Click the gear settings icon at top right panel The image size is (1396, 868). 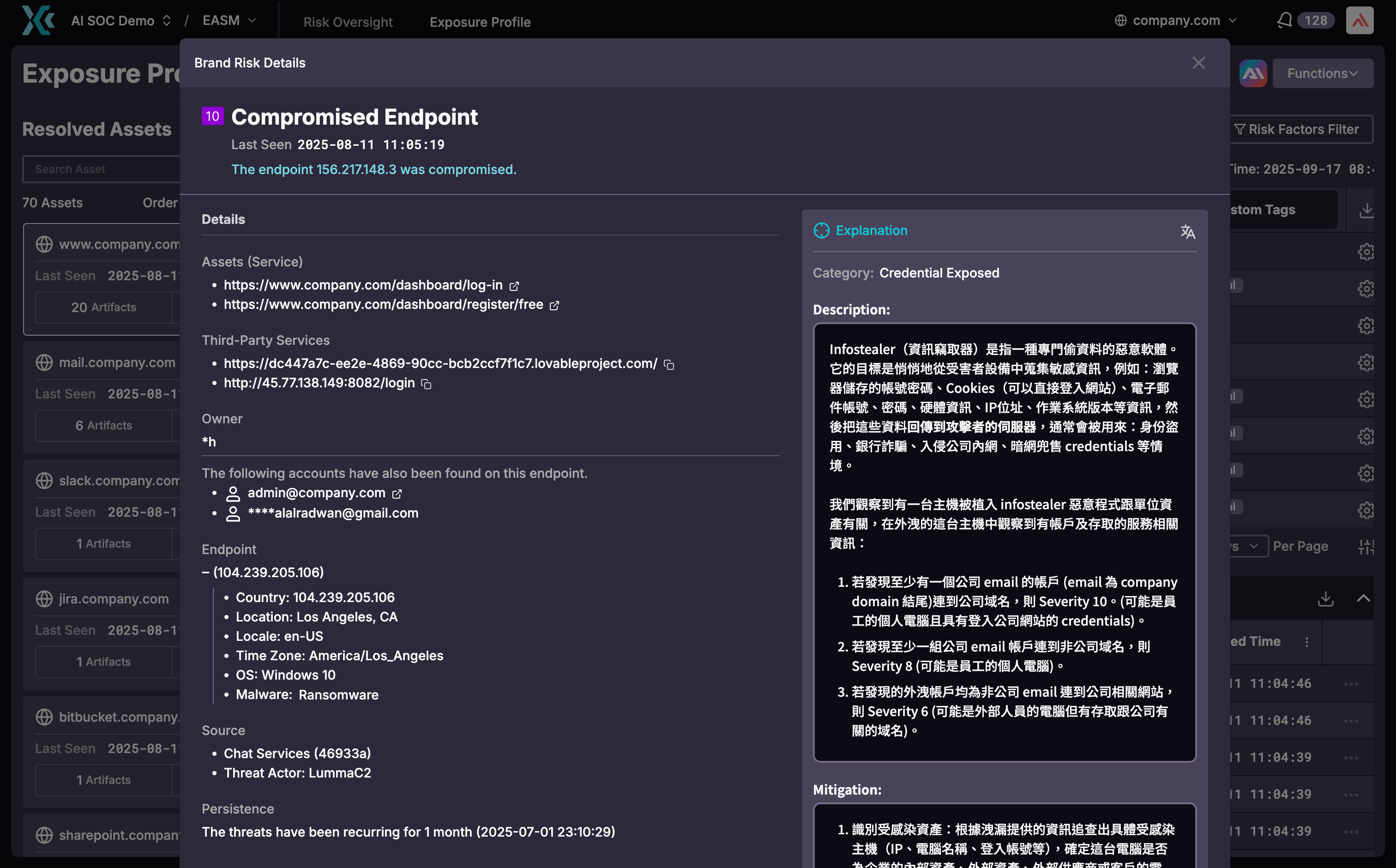click(x=1366, y=252)
